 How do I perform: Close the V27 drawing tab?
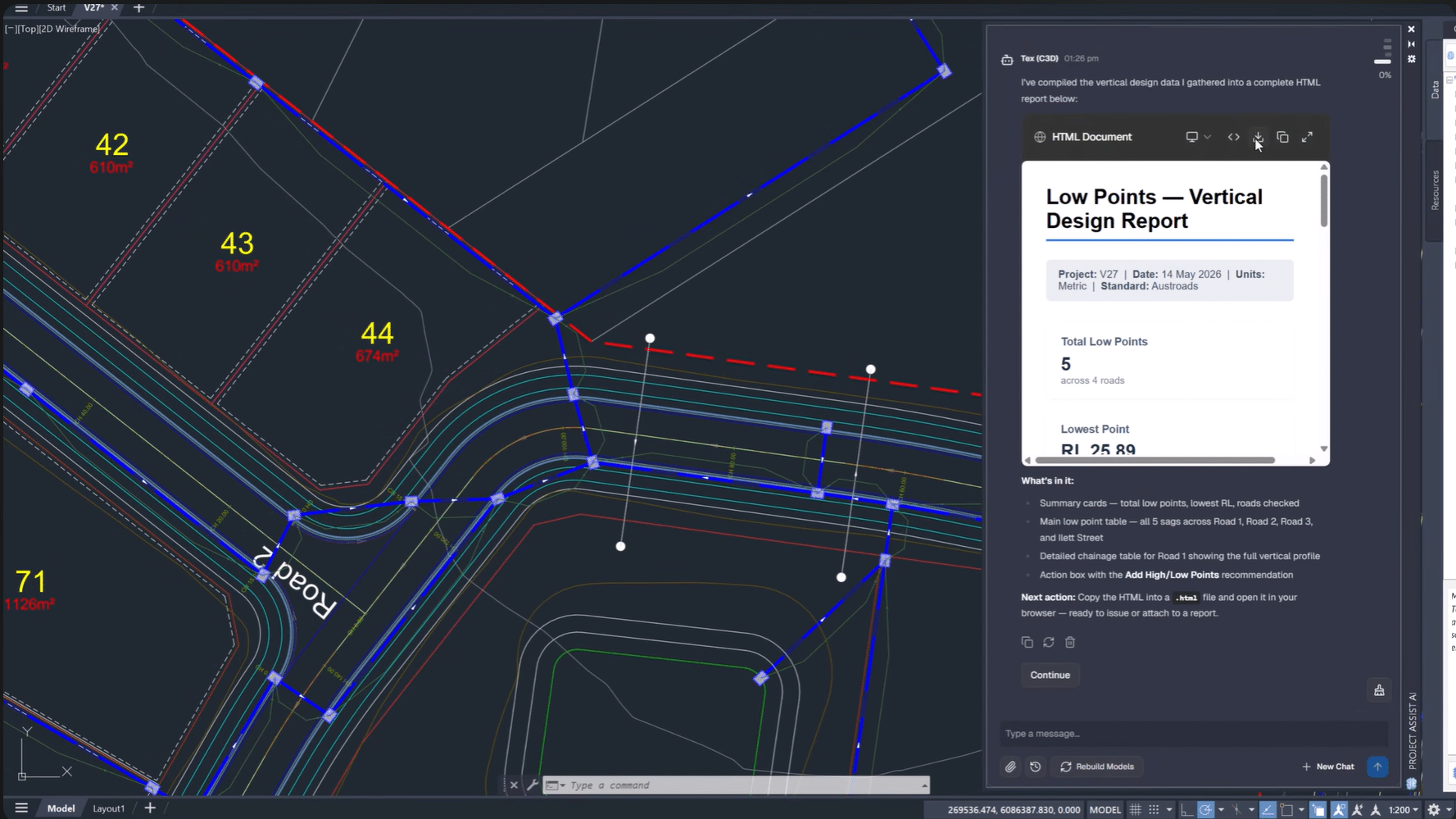point(115,7)
